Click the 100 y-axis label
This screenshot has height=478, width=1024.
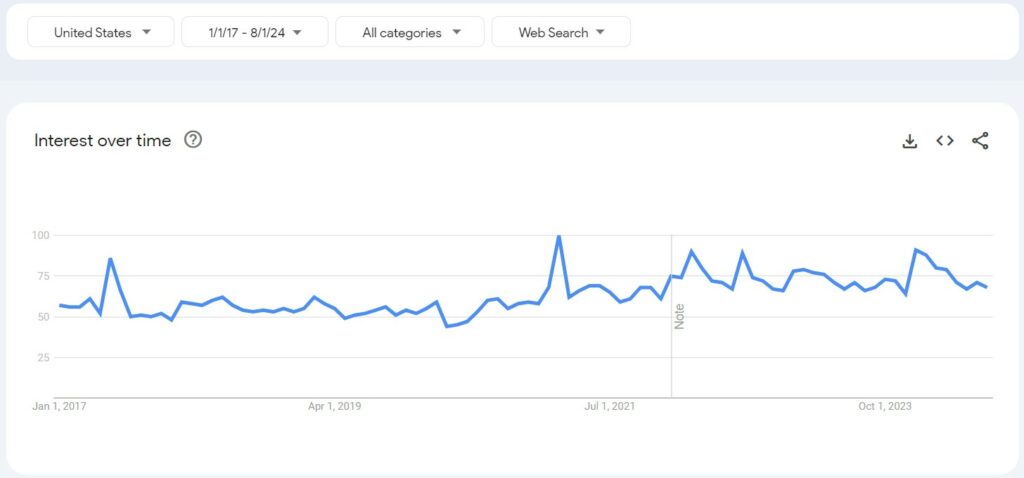pos(41,234)
